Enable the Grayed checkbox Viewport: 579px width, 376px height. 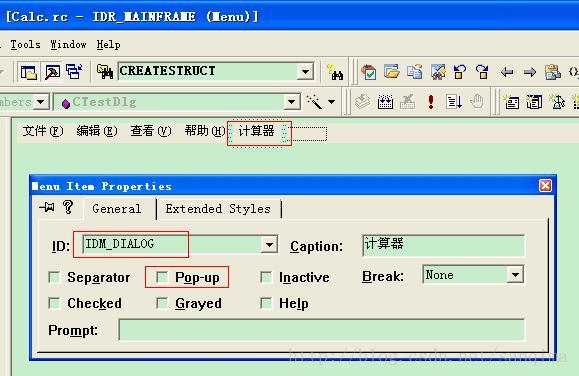(162, 303)
